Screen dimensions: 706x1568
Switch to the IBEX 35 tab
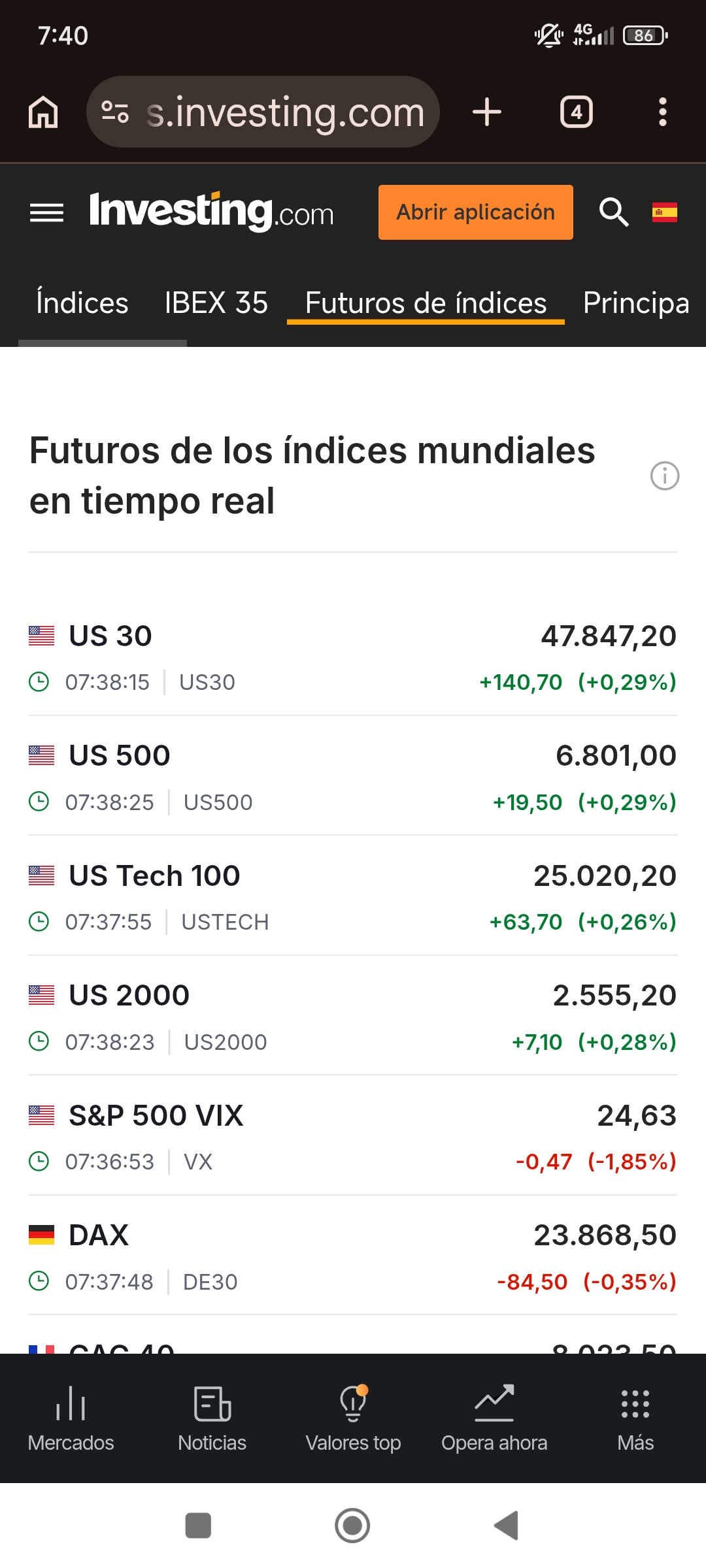click(216, 303)
